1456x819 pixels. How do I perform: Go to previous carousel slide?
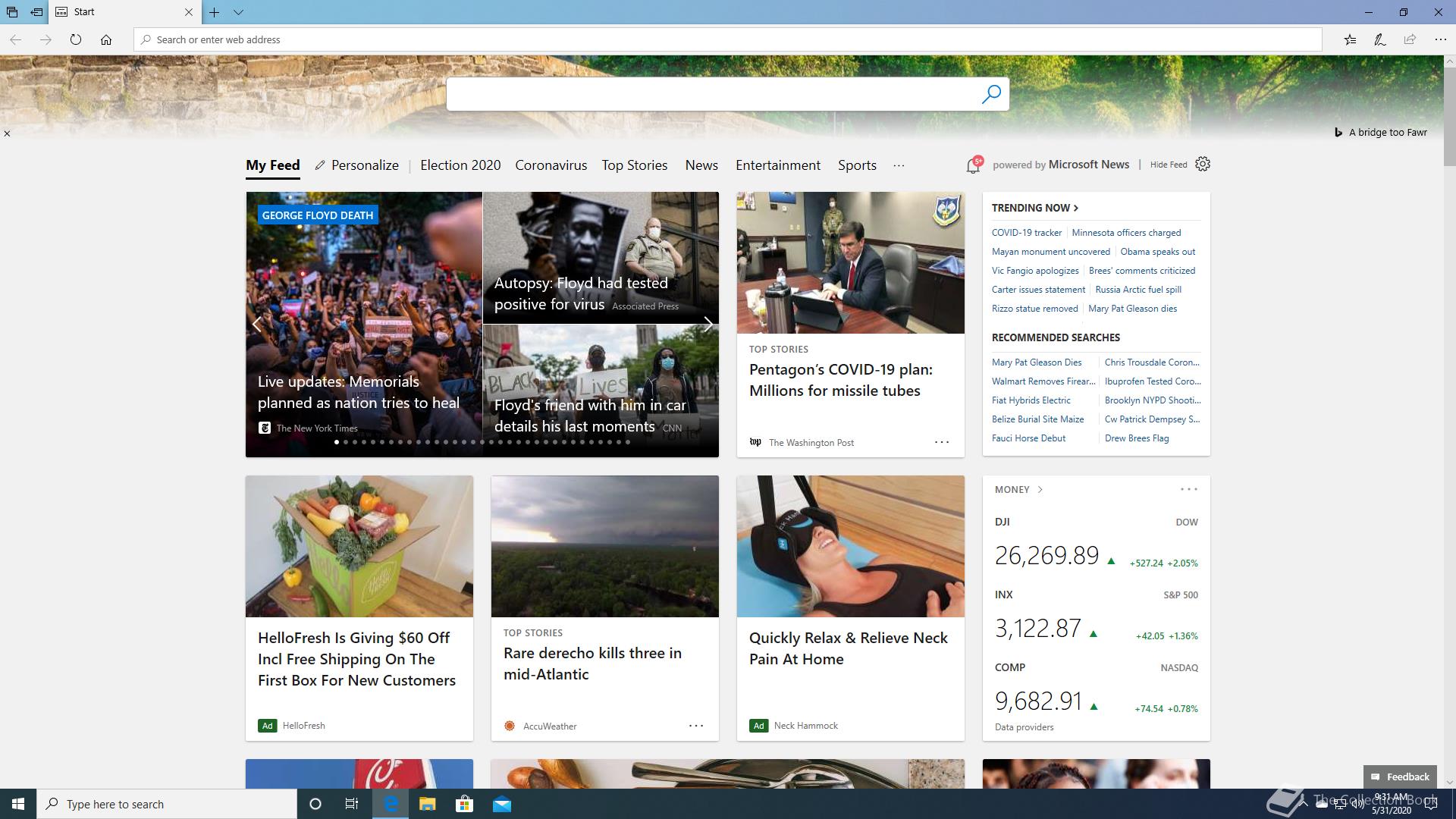(257, 325)
